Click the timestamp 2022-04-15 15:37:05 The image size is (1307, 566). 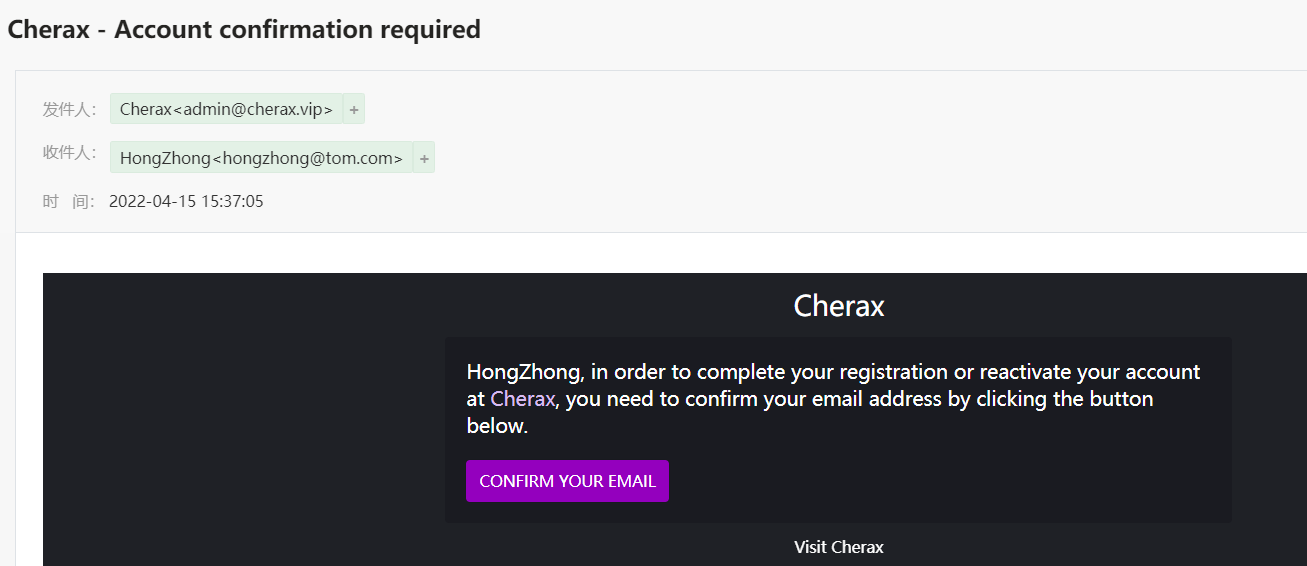click(x=186, y=201)
